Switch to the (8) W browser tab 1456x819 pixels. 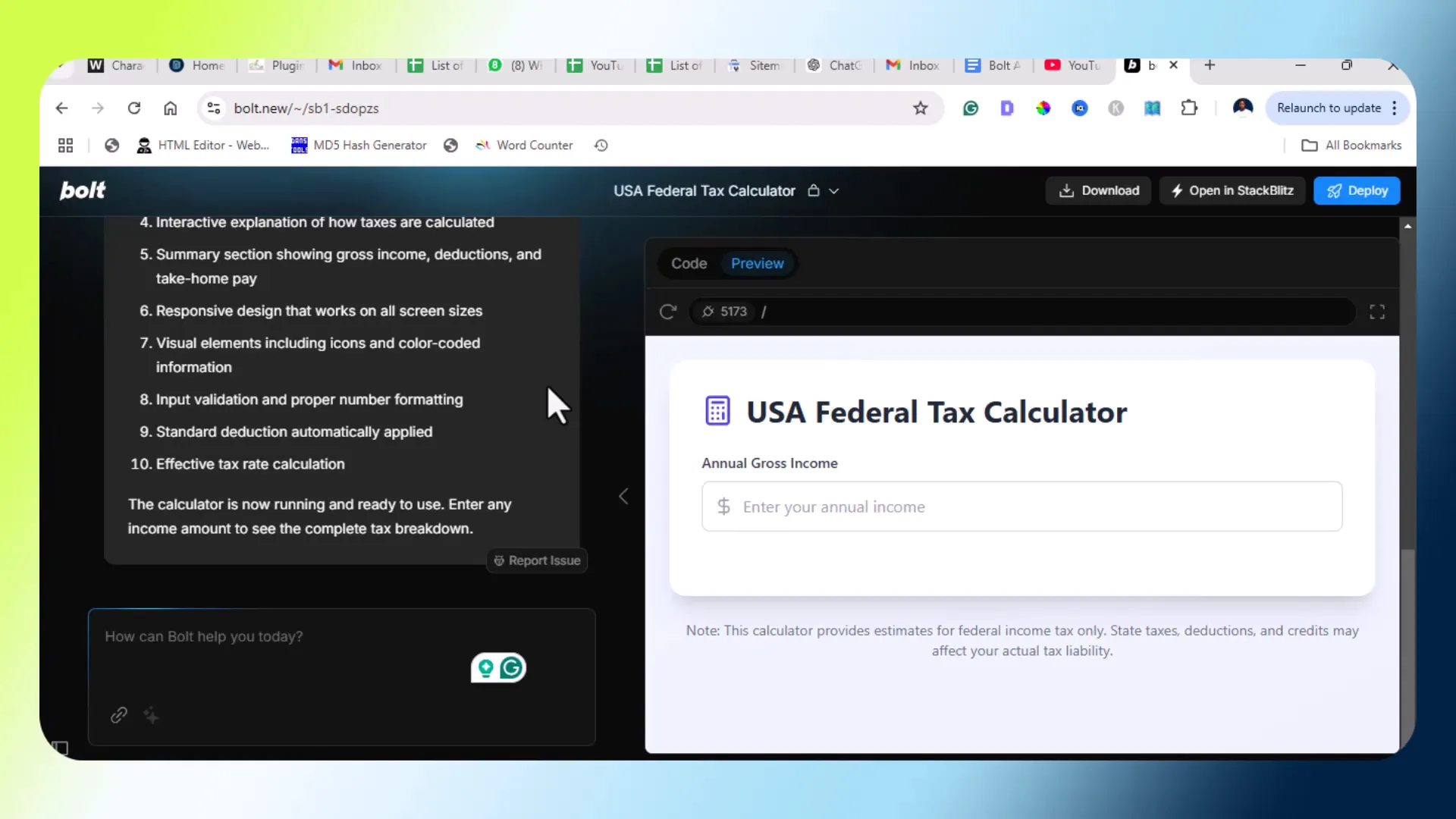pyautogui.click(x=516, y=66)
